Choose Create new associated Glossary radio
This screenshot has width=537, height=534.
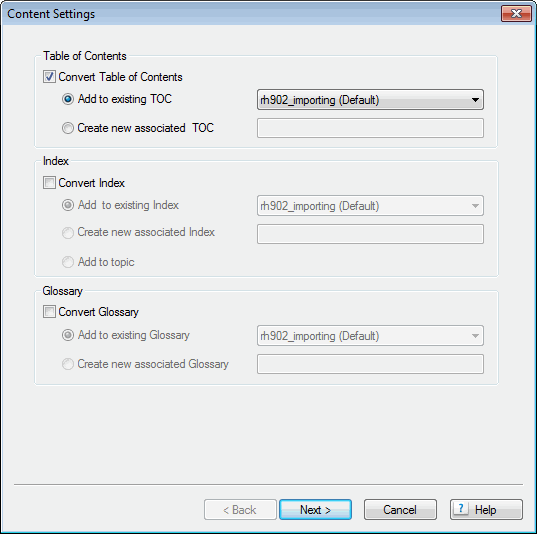pos(68,364)
